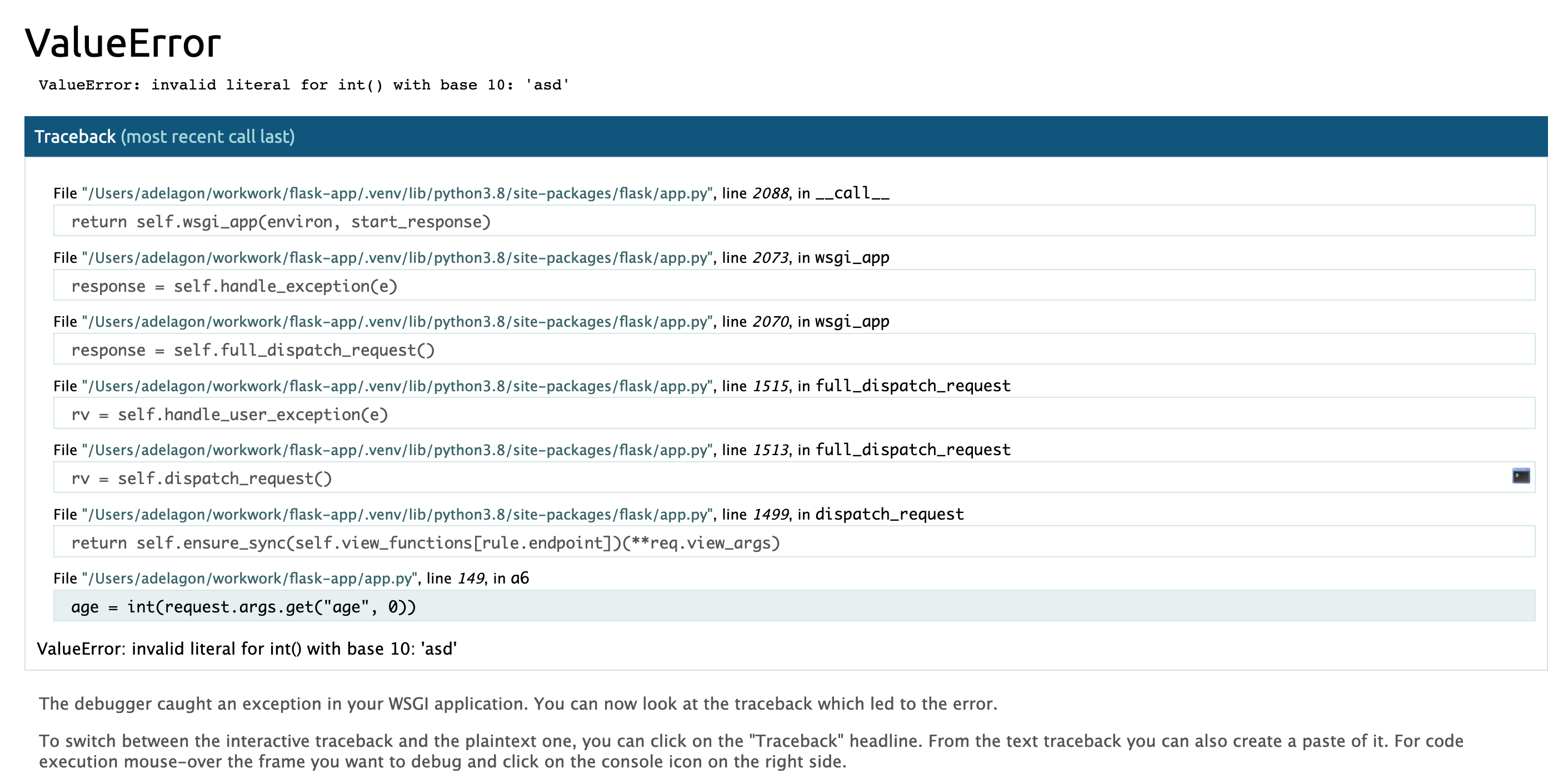The height and width of the screenshot is (778, 1568).
Task: Click code line rv = self.handle_user_exception(e)
Action: (794, 414)
